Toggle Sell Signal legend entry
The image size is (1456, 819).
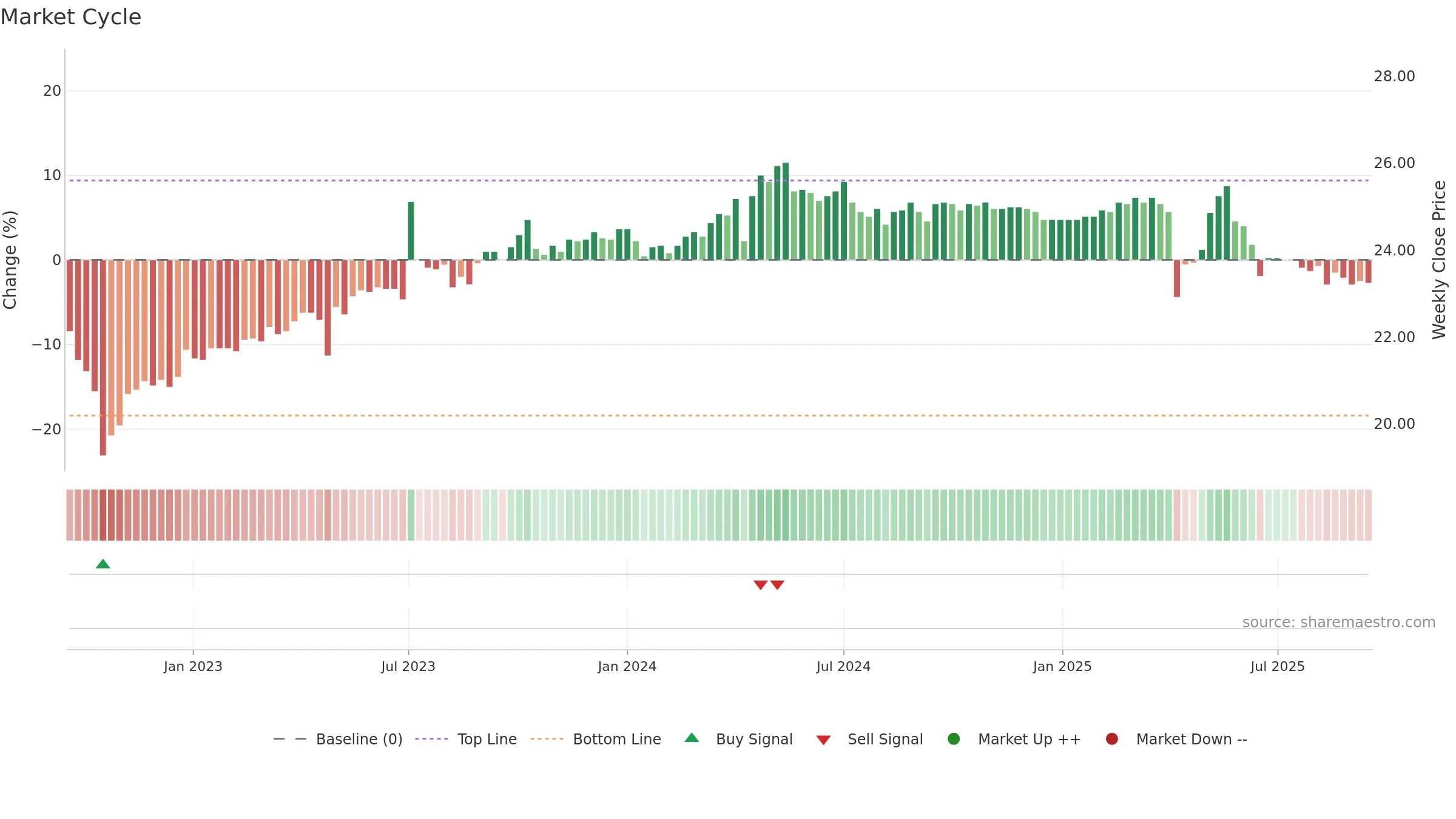pyautogui.click(x=870, y=739)
